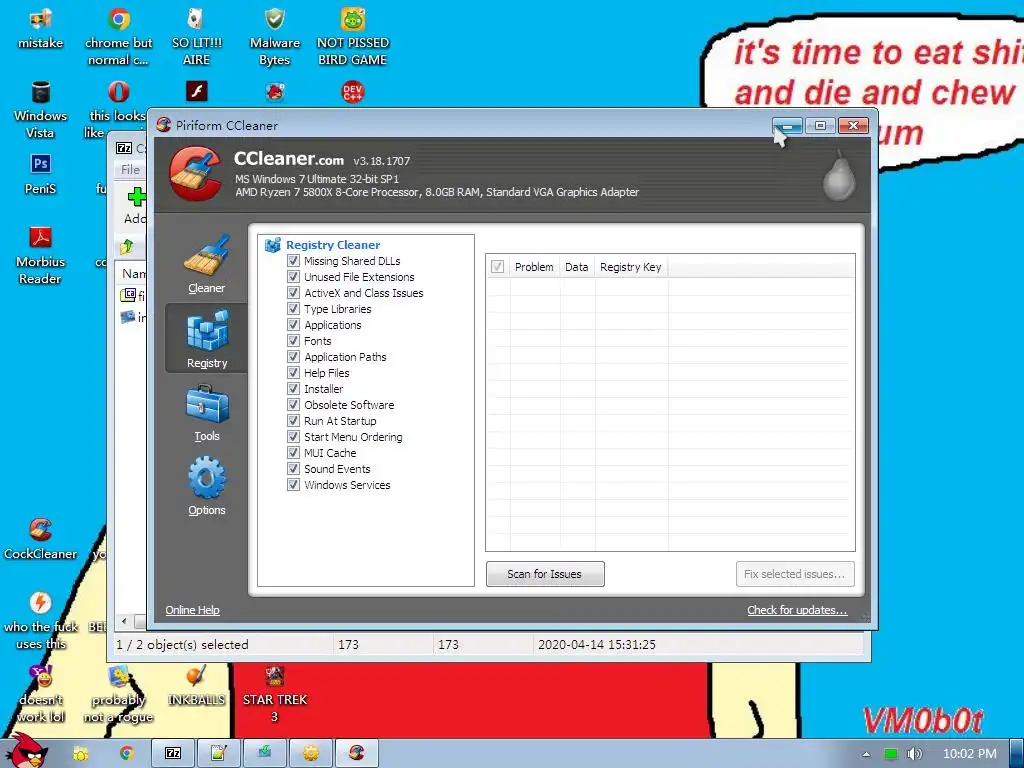This screenshot has height=768, width=1024.
Task: Open the Morbius Reader desktop icon
Action: 40,256
